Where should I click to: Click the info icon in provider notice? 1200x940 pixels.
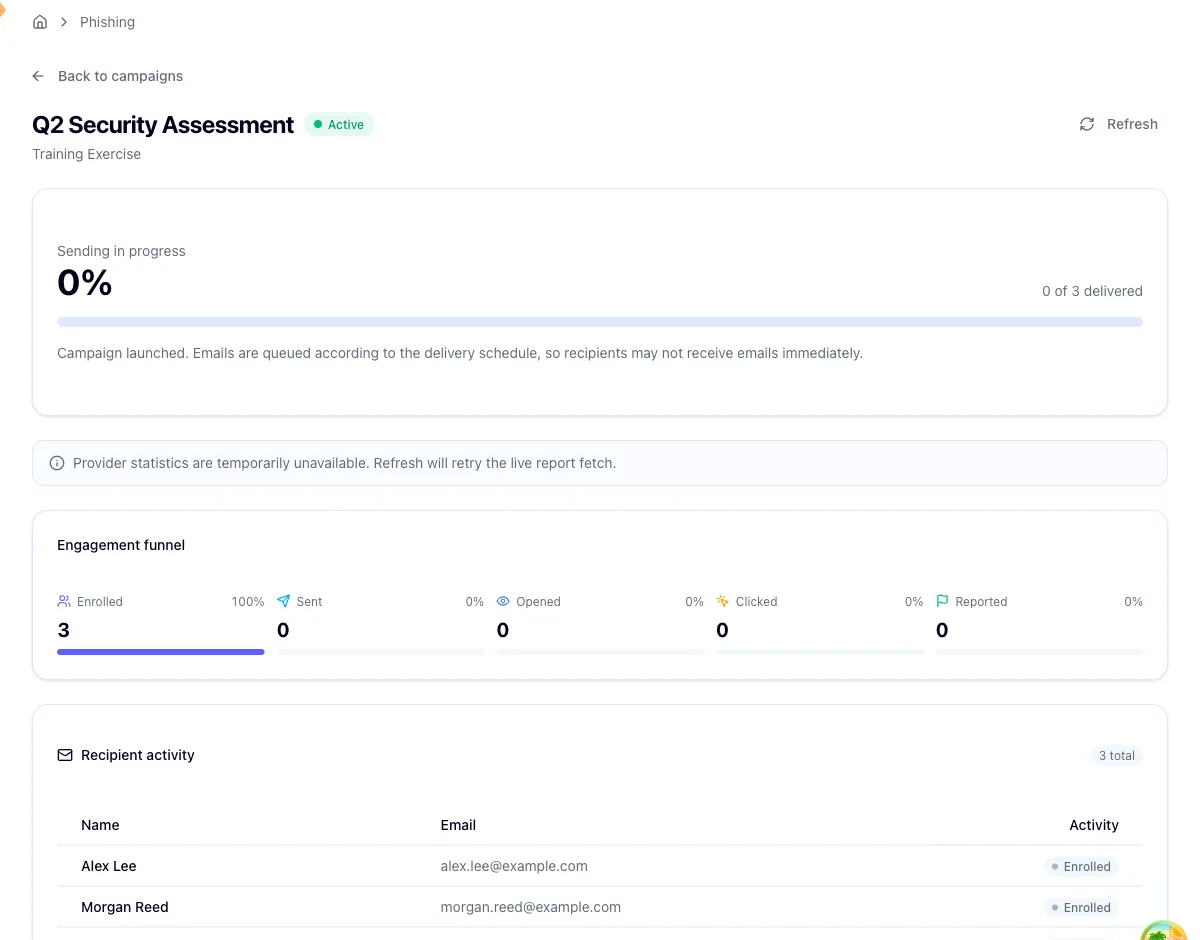pos(57,463)
